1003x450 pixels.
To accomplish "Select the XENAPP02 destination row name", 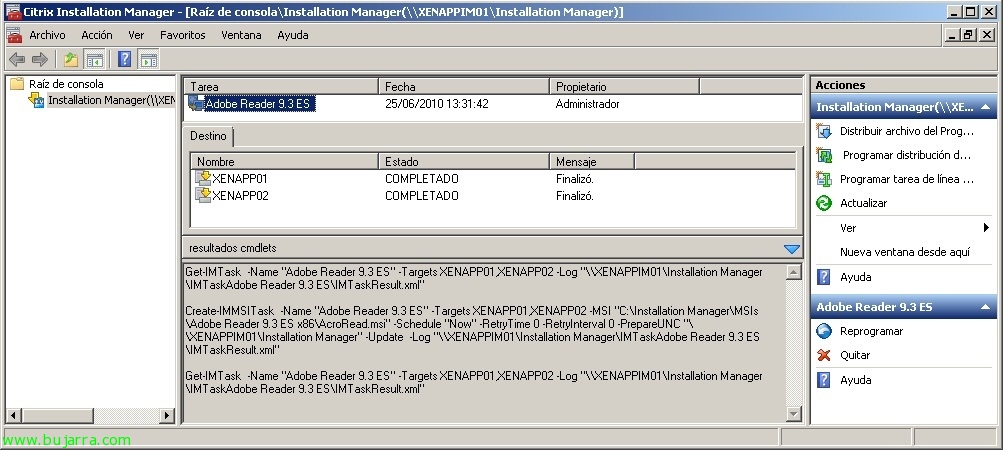I will (x=240, y=196).
